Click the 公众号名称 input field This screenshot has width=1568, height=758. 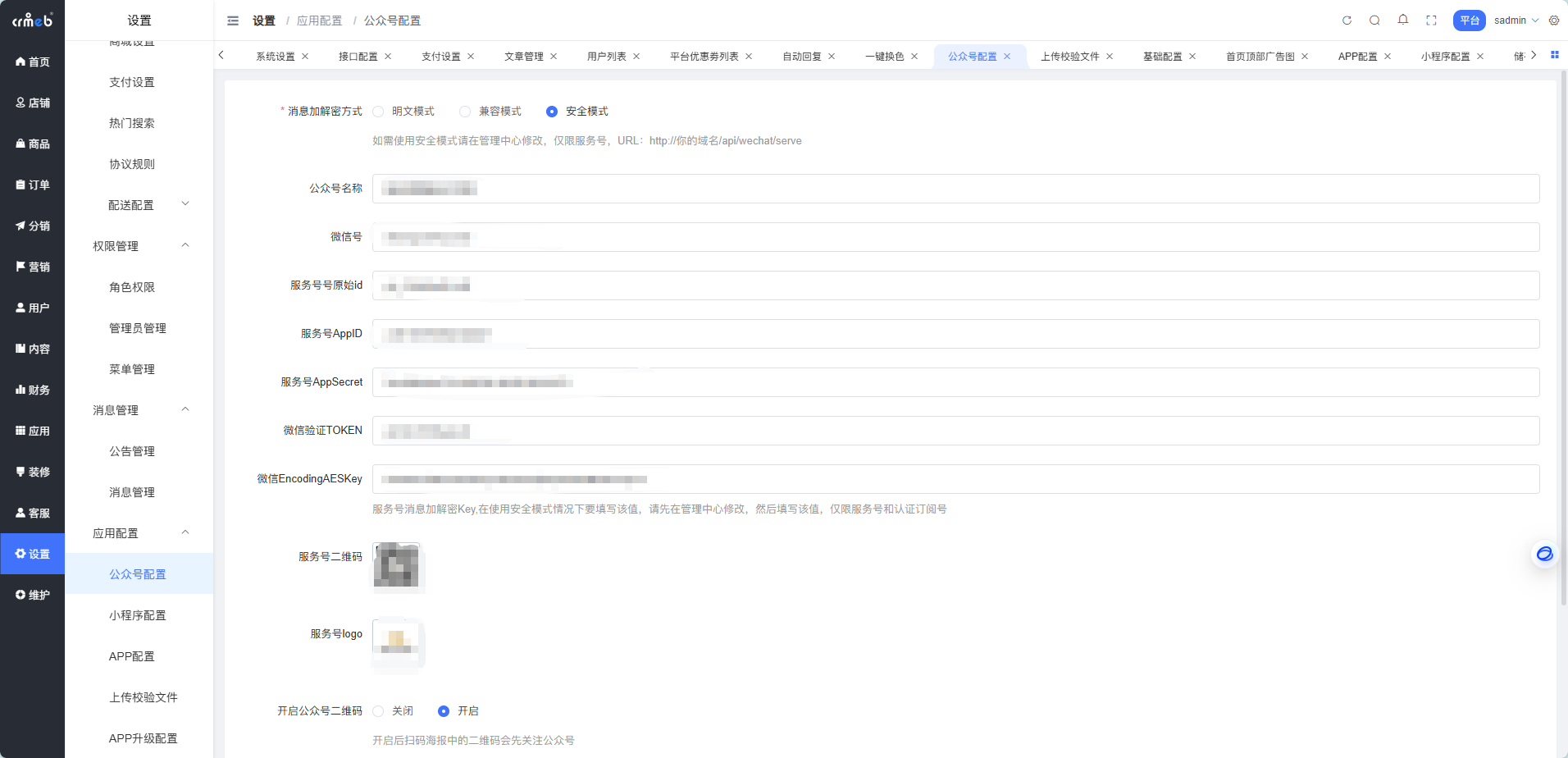955,189
